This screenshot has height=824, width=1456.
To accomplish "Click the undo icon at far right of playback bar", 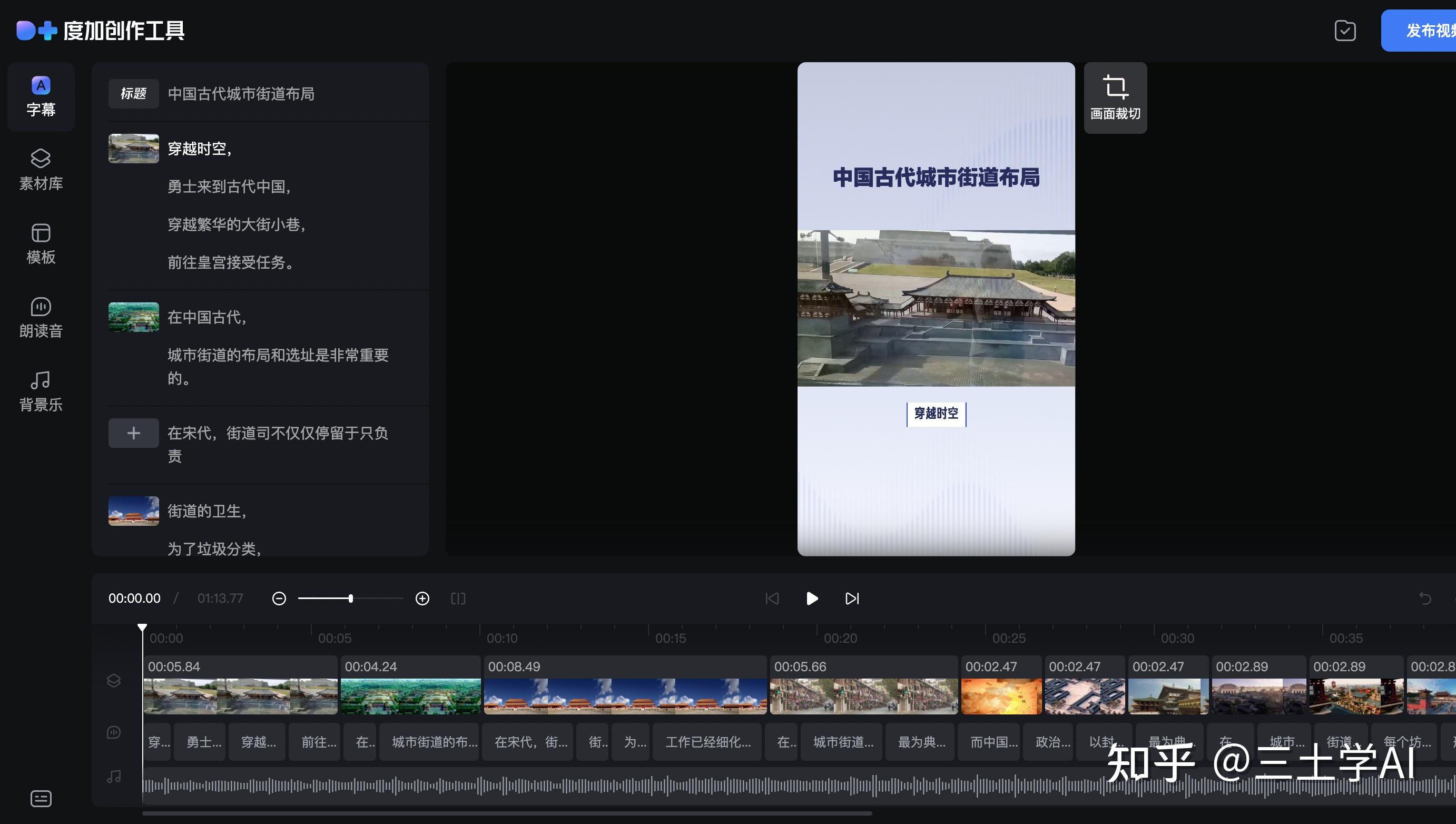I will coord(1425,598).
